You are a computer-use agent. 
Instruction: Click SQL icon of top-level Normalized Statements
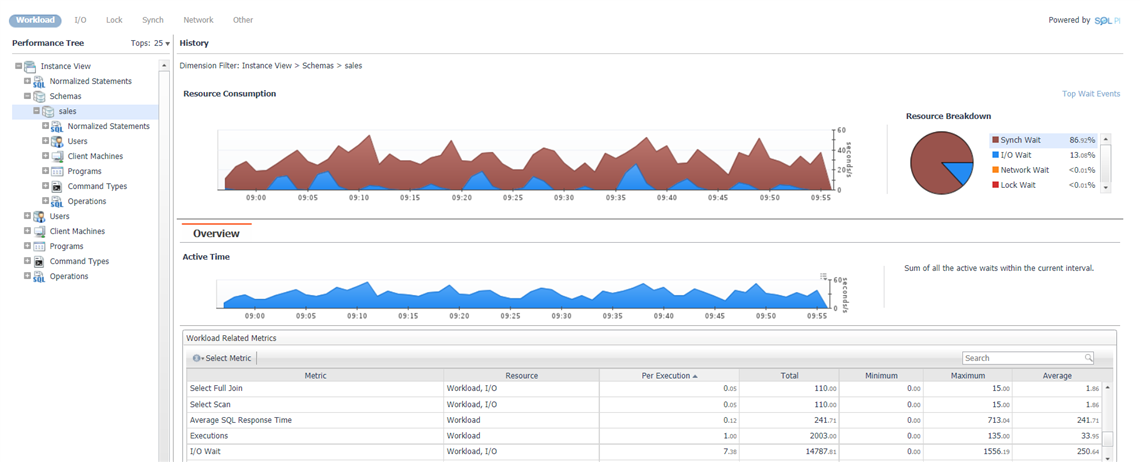pos(39,81)
